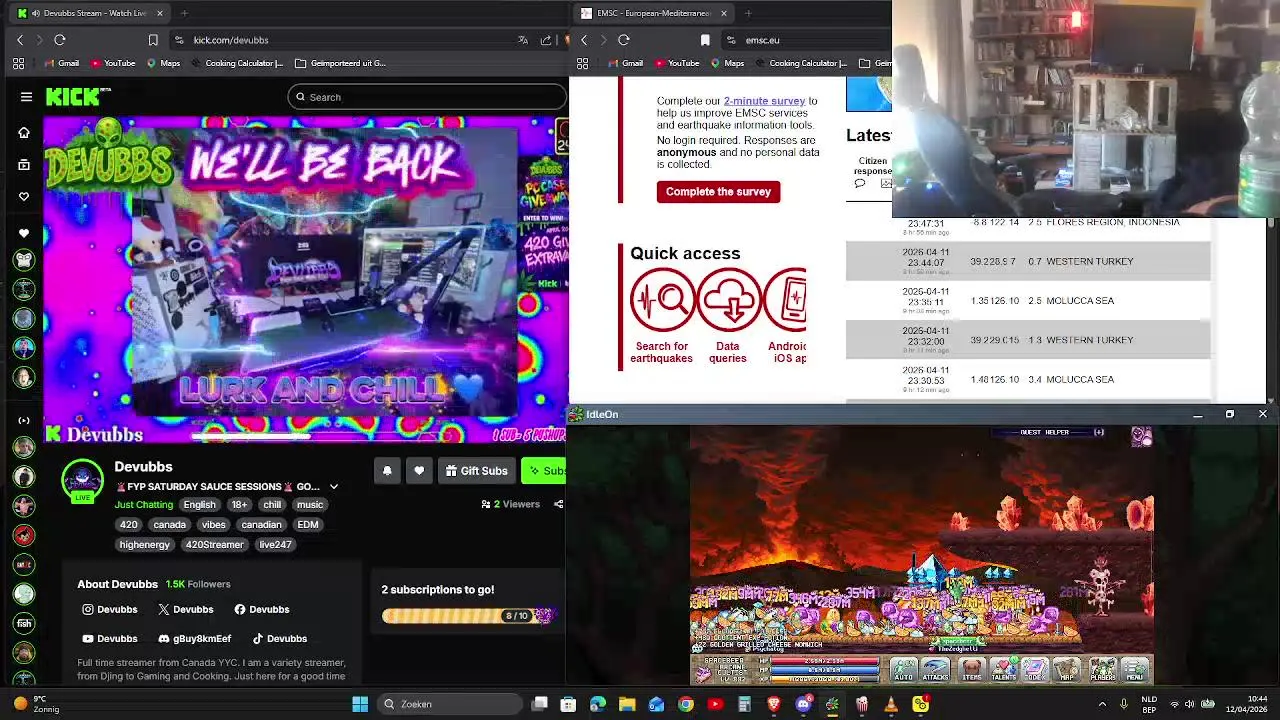The height and width of the screenshot is (720, 1280).
Task: Open the Kick sidebar browse icon
Action: point(24,164)
